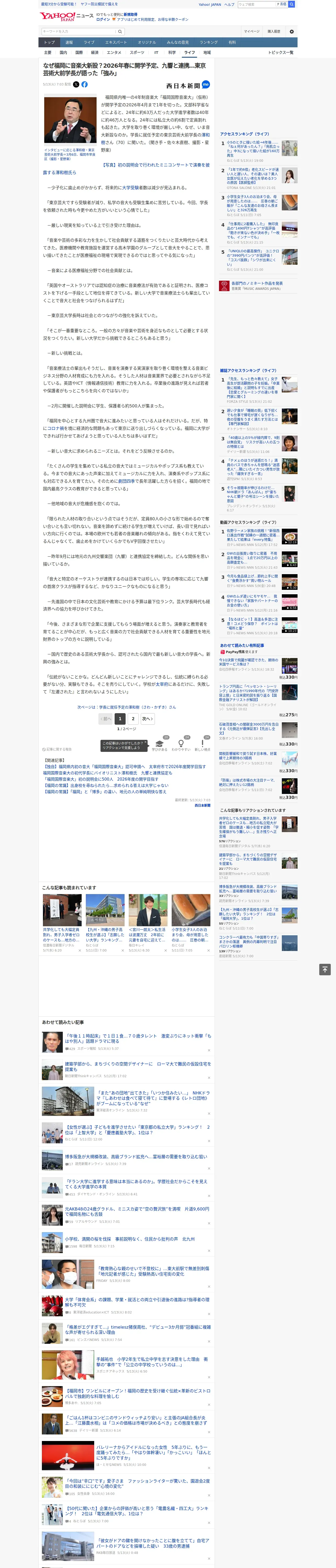Click the Yahoo! JAPAN news logo
Screen dimensions: 336x1568
click(66, 16)
